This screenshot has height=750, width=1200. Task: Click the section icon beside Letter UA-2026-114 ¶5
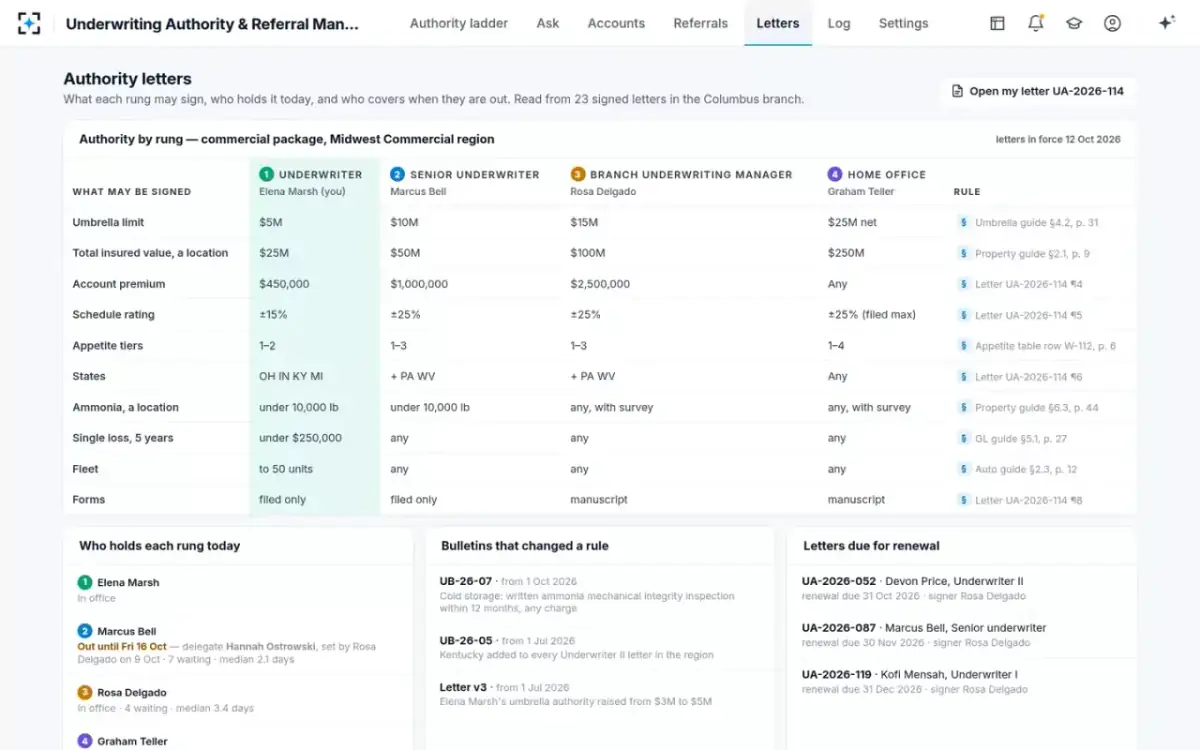(x=963, y=316)
